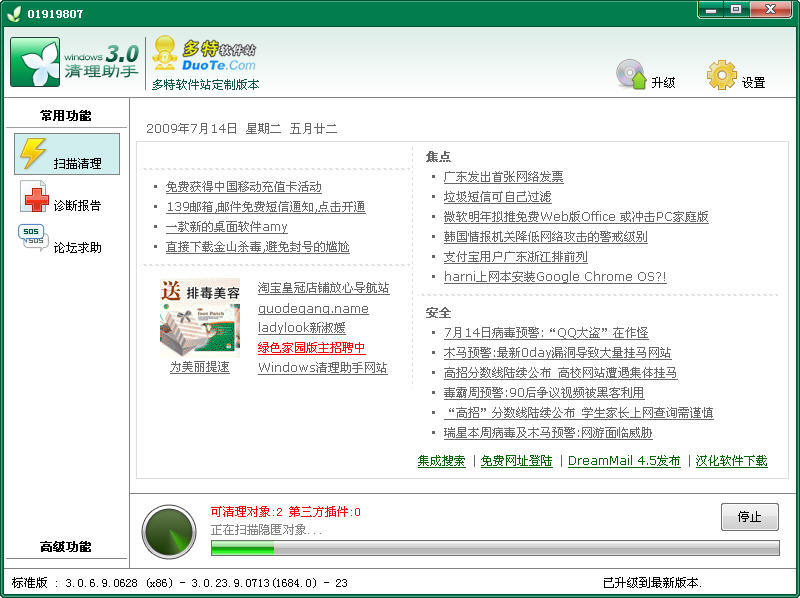This screenshot has width=800, height=598.
Task: Click the leaf icon in title bar
Action: 14,13
